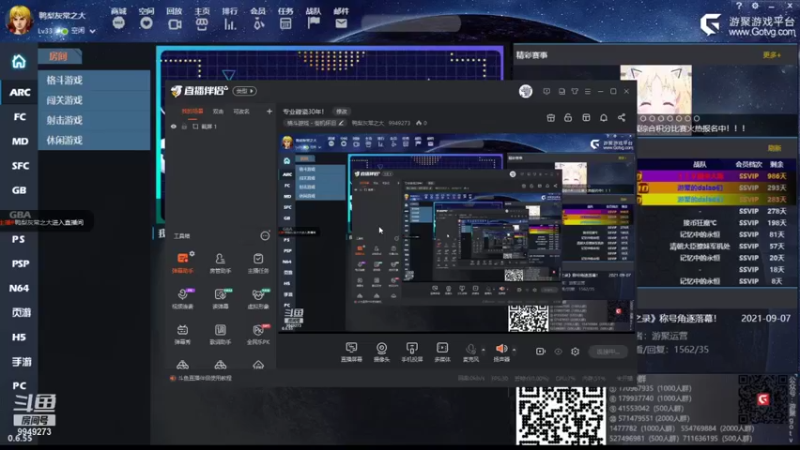Toggle the 麦克风 microphone mute

coord(470,352)
